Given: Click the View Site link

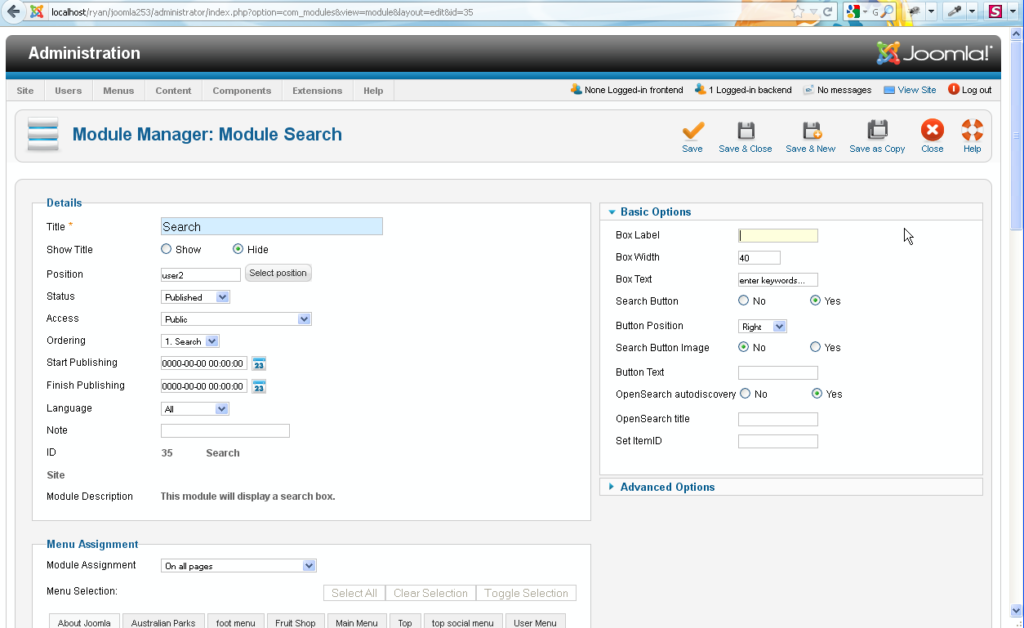Looking at the screenshot, I should pyautogui.click(x=916, y=90).
